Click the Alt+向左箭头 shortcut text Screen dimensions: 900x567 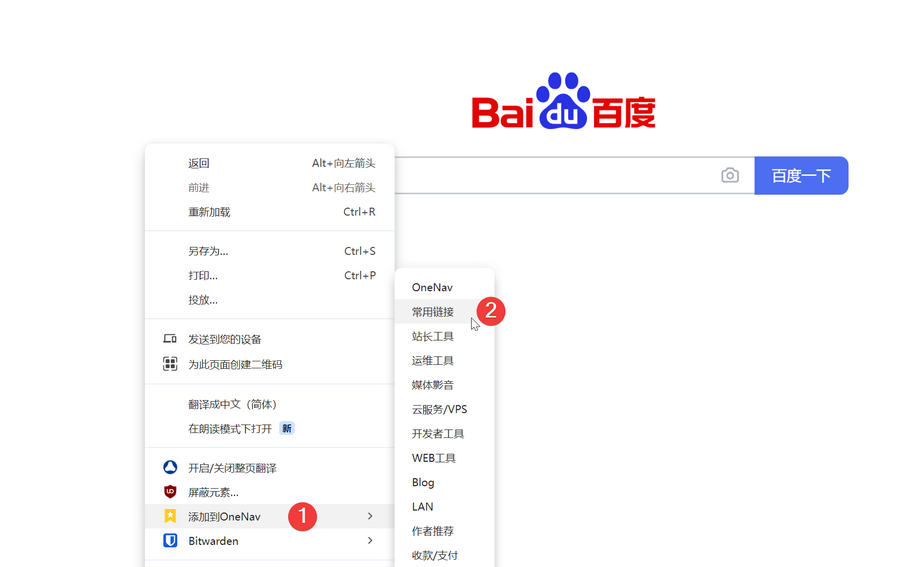(343, 164)
